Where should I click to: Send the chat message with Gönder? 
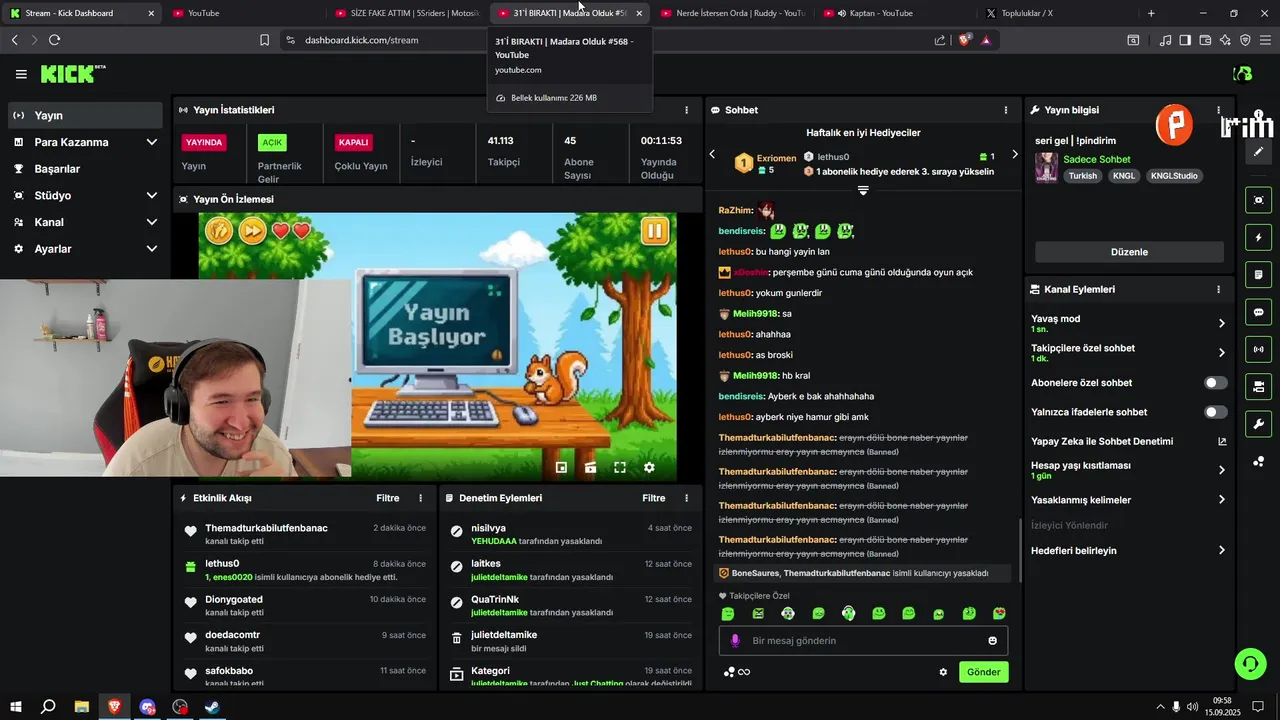tap(983, 672)
